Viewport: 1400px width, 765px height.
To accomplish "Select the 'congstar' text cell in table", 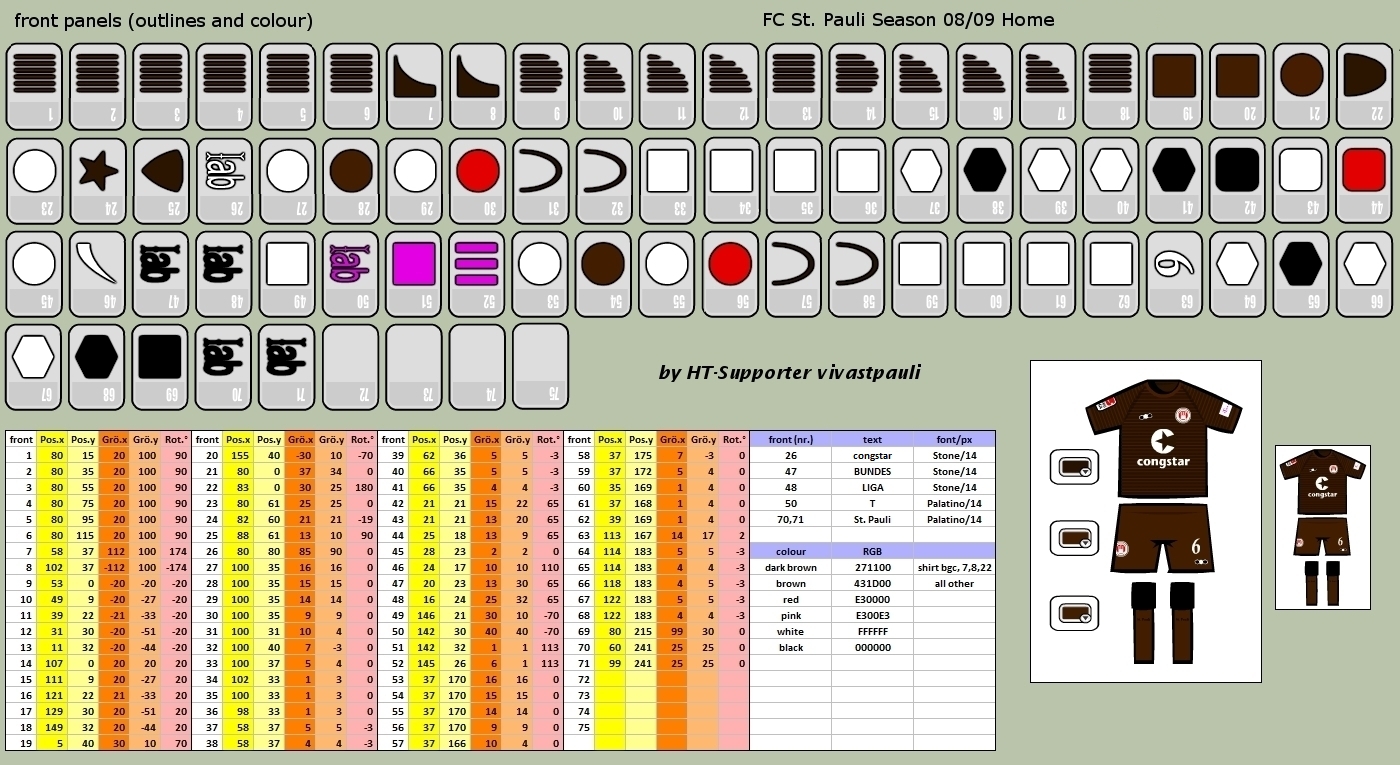I will coord(872,455).
